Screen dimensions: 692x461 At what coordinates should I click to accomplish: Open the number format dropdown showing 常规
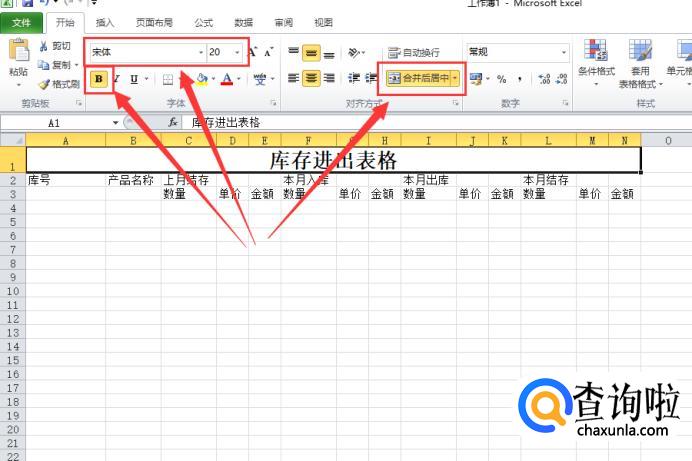[564, 52]
